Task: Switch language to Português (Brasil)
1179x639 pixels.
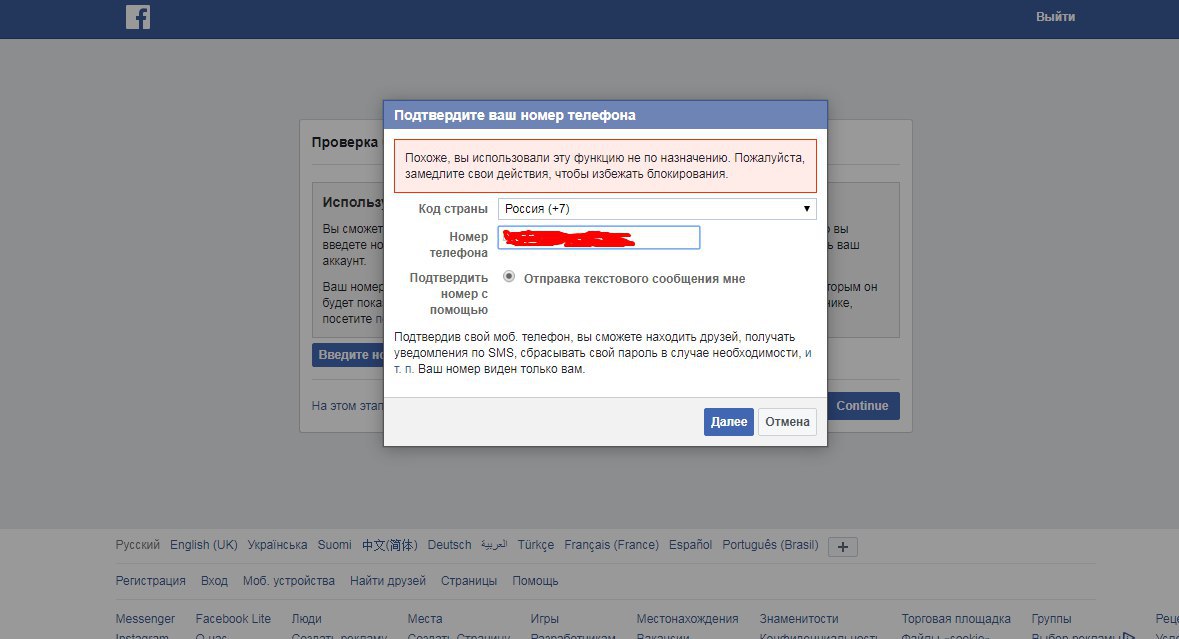Action: 770,545
